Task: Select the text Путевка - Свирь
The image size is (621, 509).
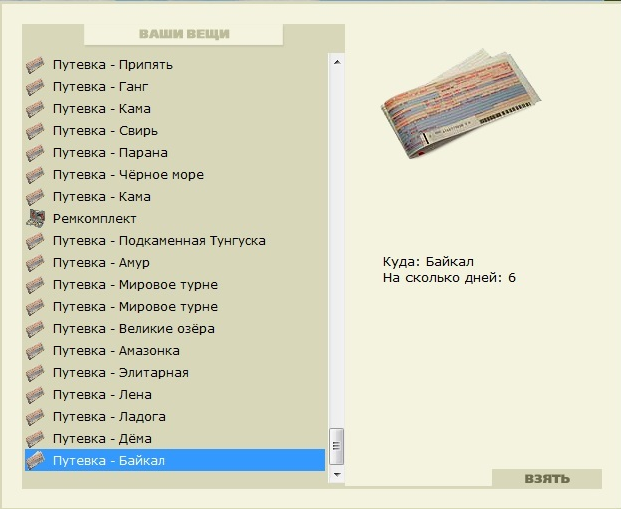Action: tap(105, 131)
